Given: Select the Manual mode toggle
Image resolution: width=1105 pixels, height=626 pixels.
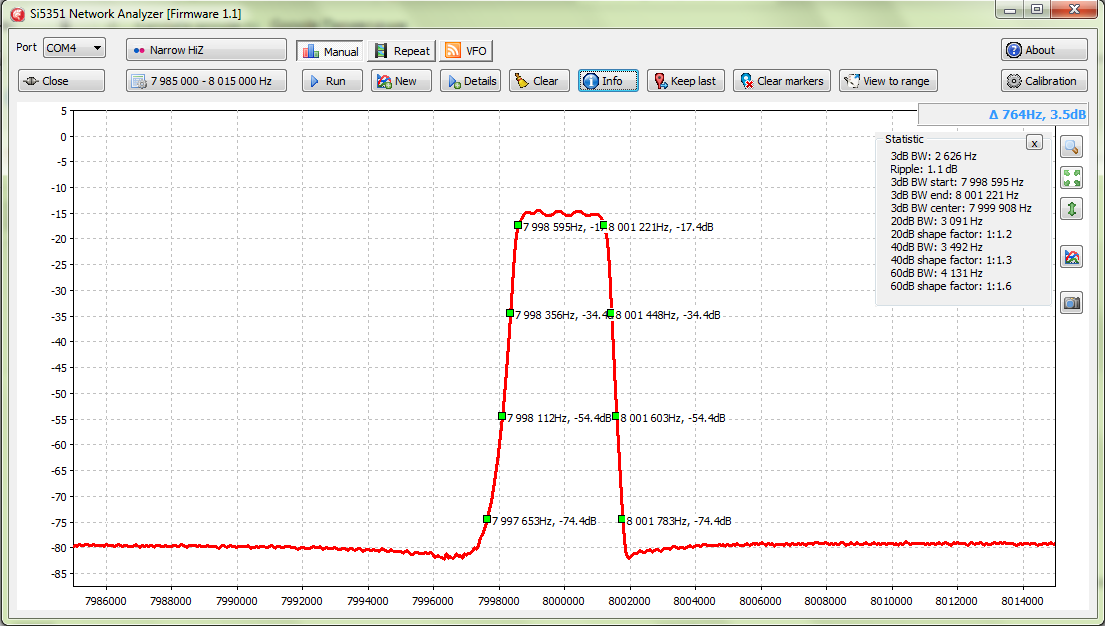Looking at the screenshot, I should (x=330, y=51).
